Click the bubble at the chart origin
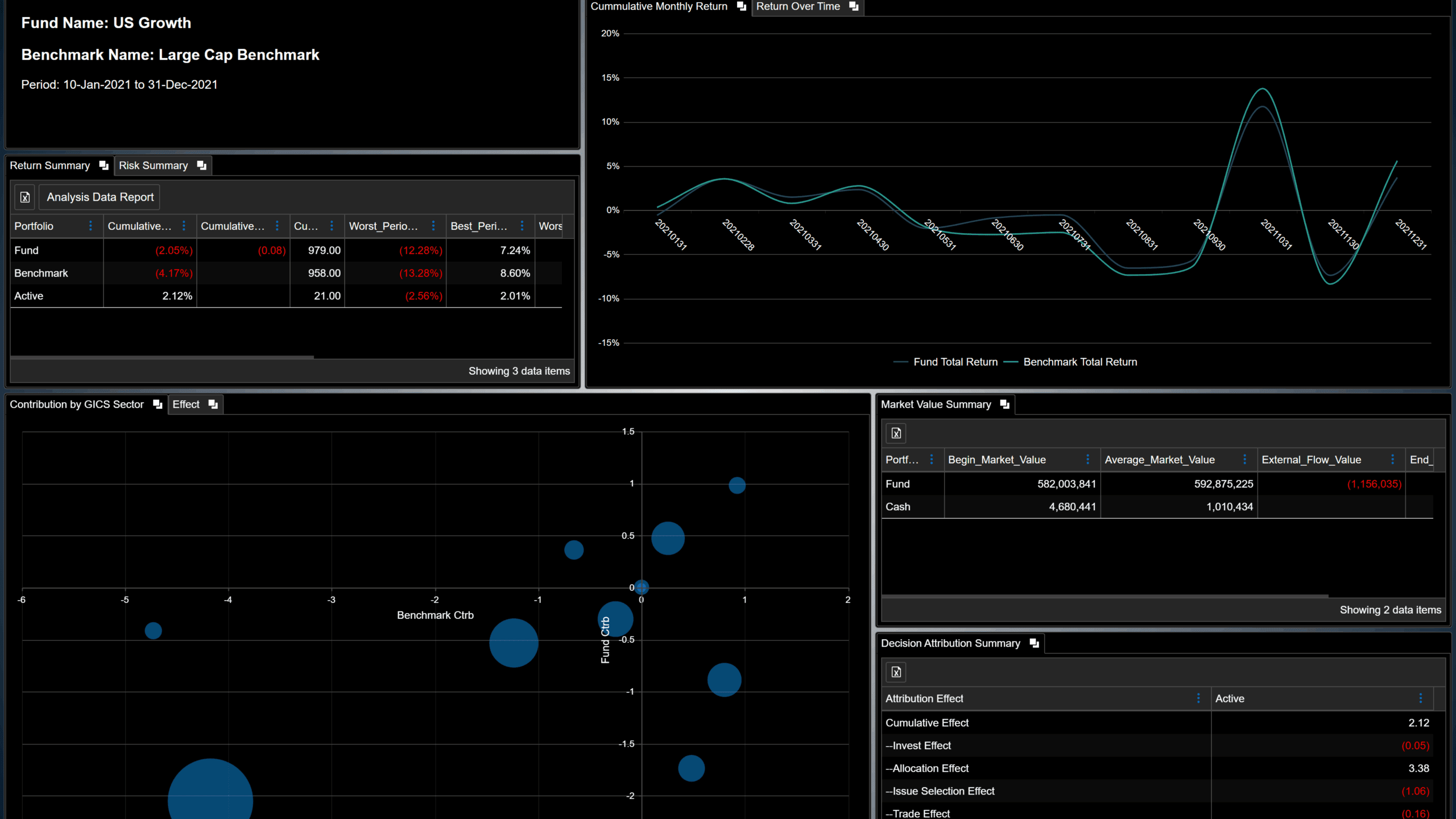This screenshot has height=819, width=1456. pyautogui.click(x=642, y=587)
